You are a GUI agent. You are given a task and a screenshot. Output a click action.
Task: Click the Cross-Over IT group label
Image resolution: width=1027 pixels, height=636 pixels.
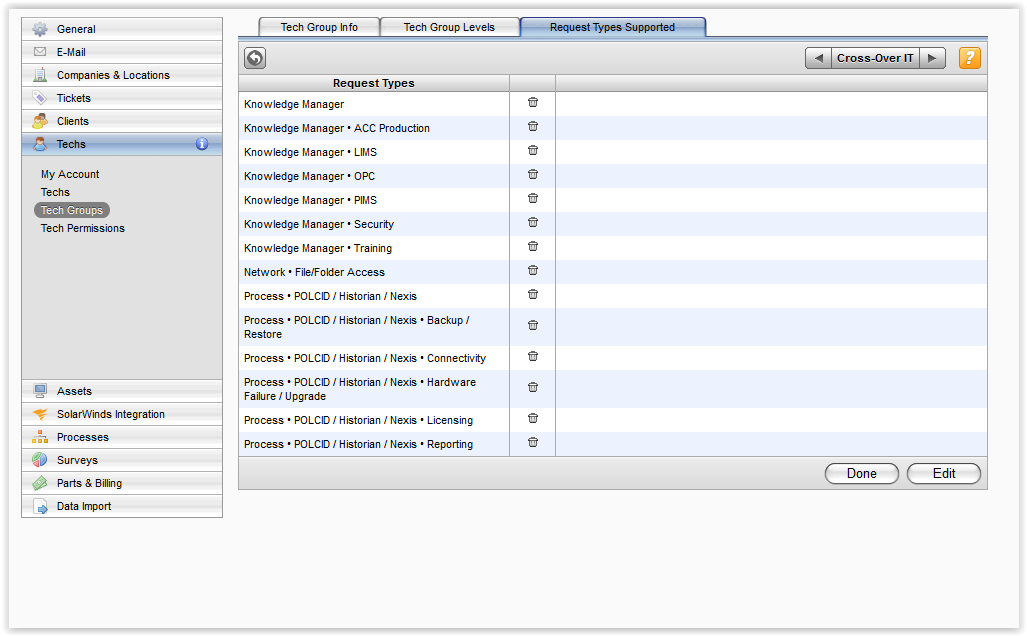875,58
